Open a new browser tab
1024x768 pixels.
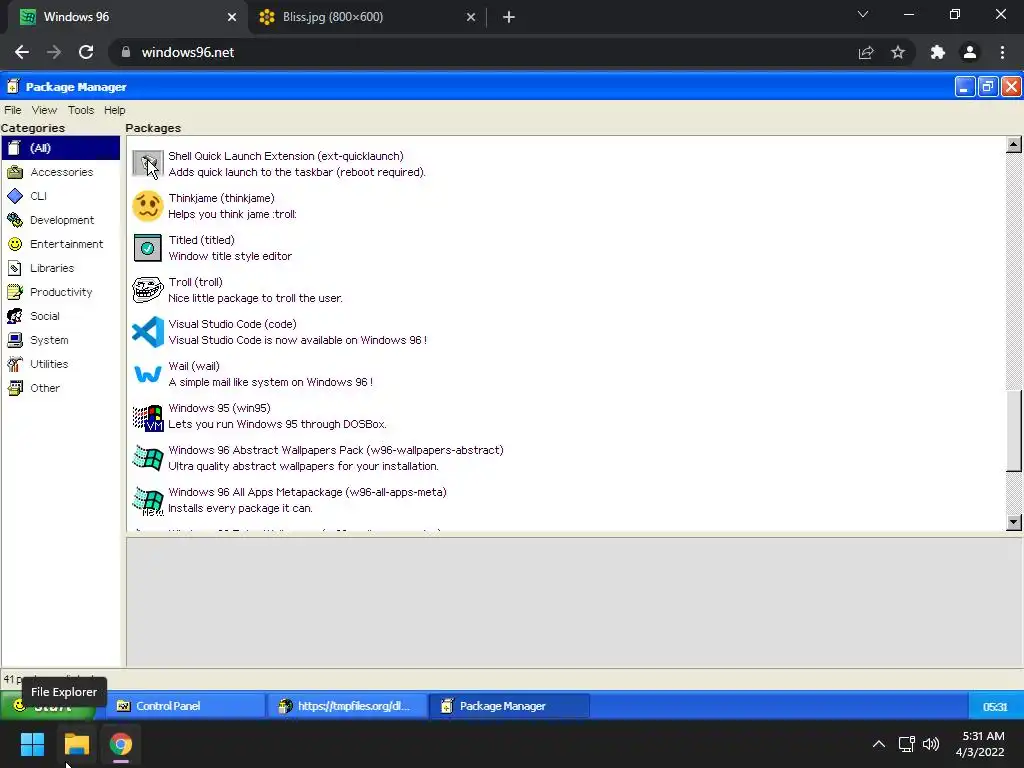(509, 17)
